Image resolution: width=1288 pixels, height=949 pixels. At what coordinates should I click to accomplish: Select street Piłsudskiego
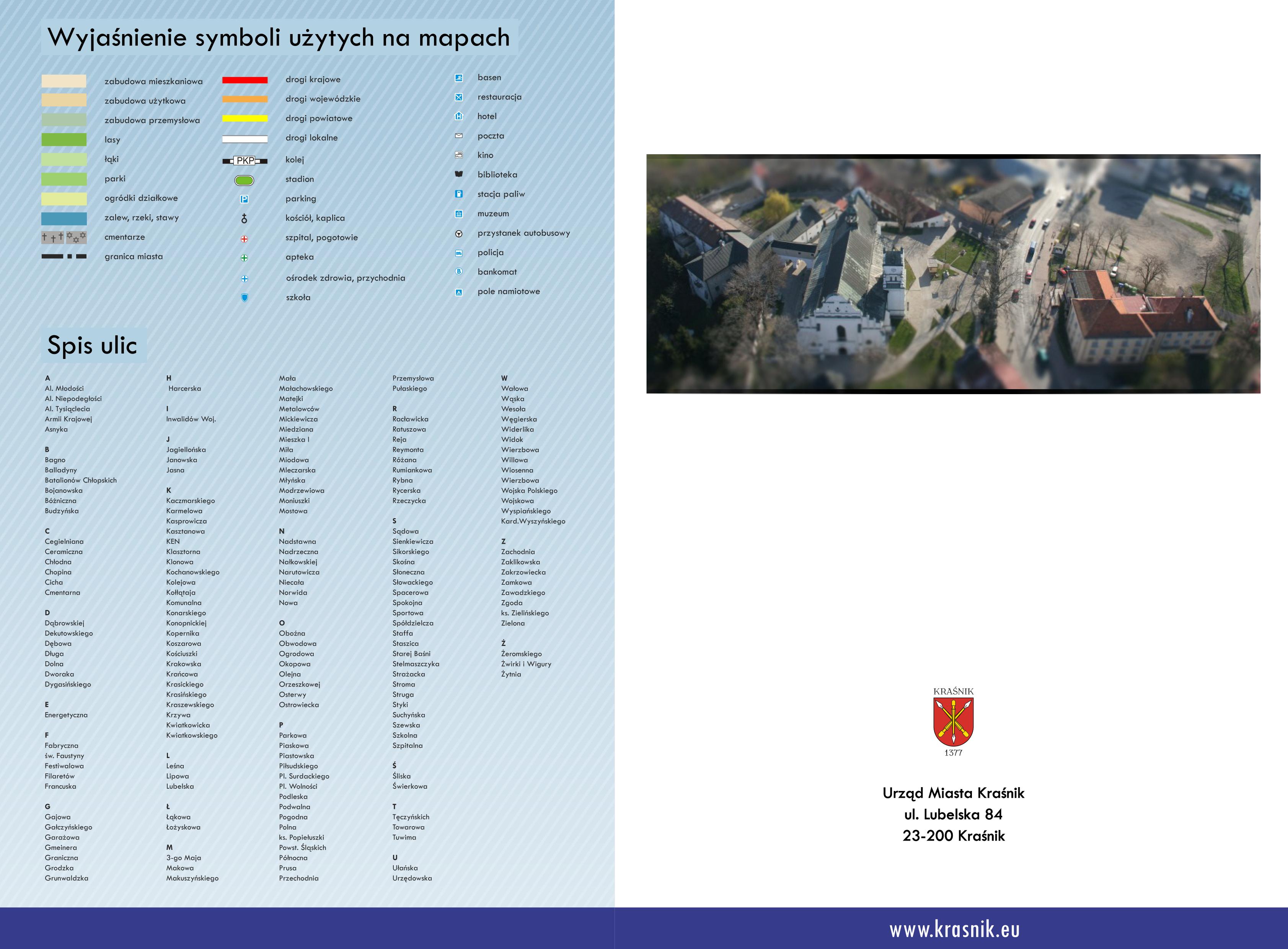[298, 766]
